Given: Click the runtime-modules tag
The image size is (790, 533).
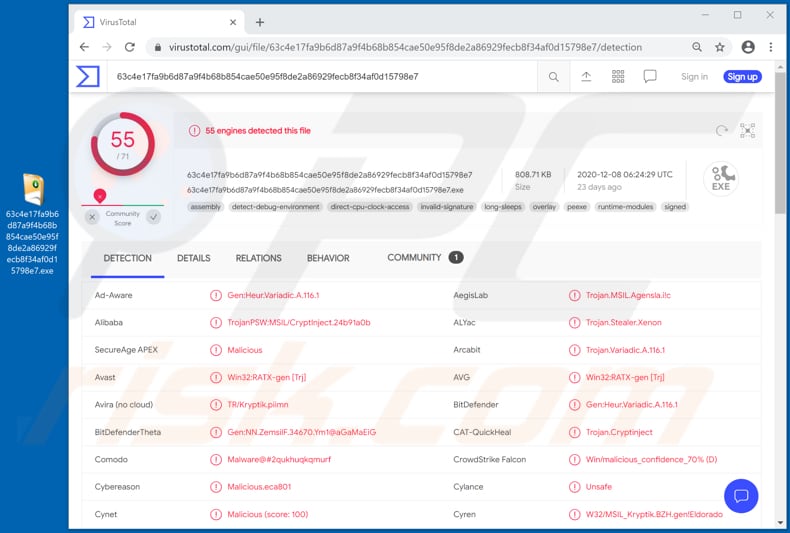Looking at the screenshot, I should click(x=625, y=207).
